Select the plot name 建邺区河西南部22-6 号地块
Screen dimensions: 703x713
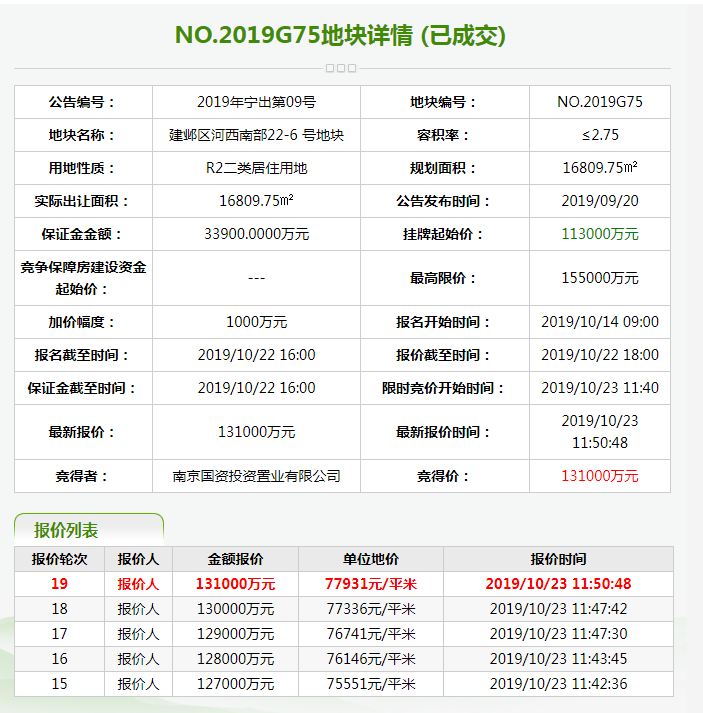click(x=256, y=135)
